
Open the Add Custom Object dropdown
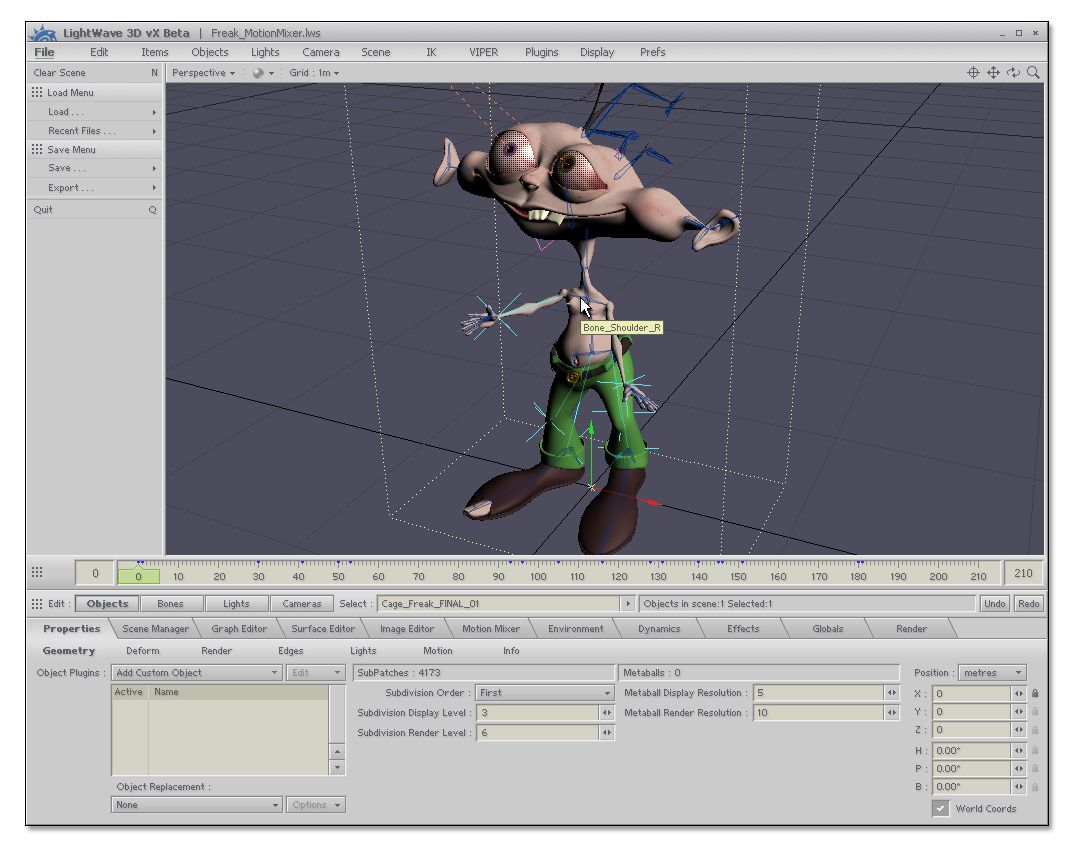pos(197,673)
